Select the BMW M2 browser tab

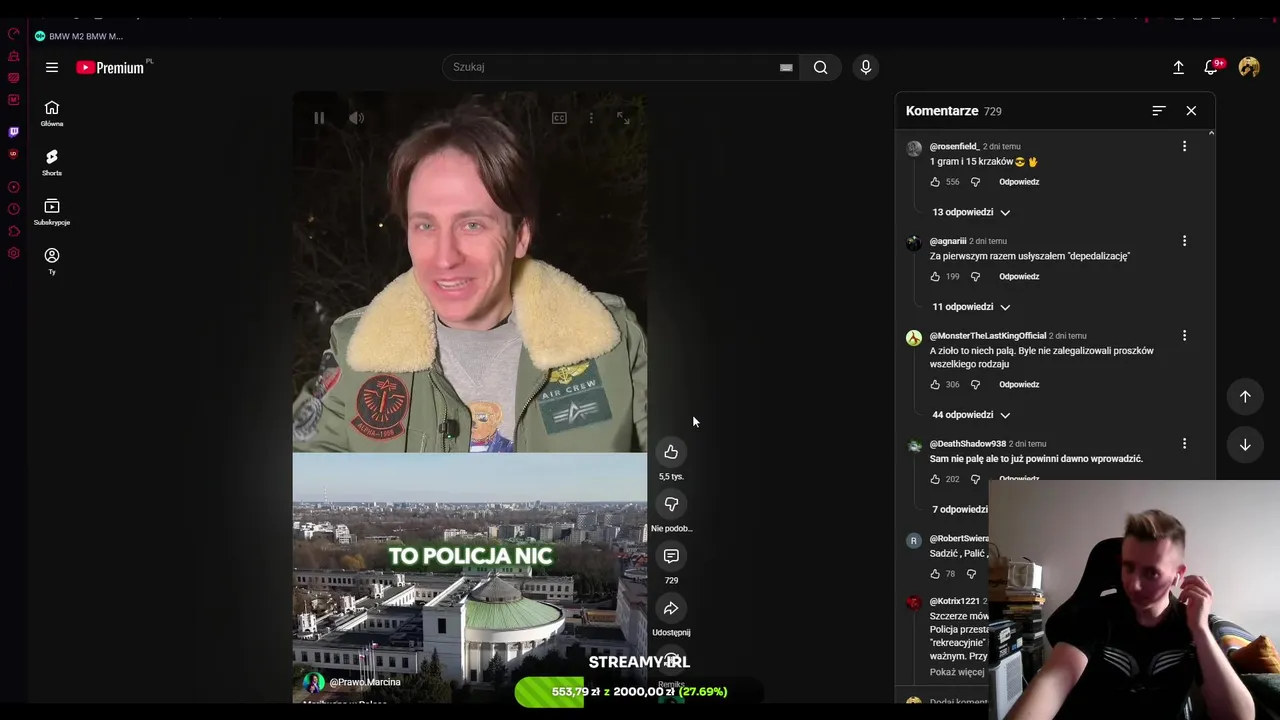[x=78, y=36]
